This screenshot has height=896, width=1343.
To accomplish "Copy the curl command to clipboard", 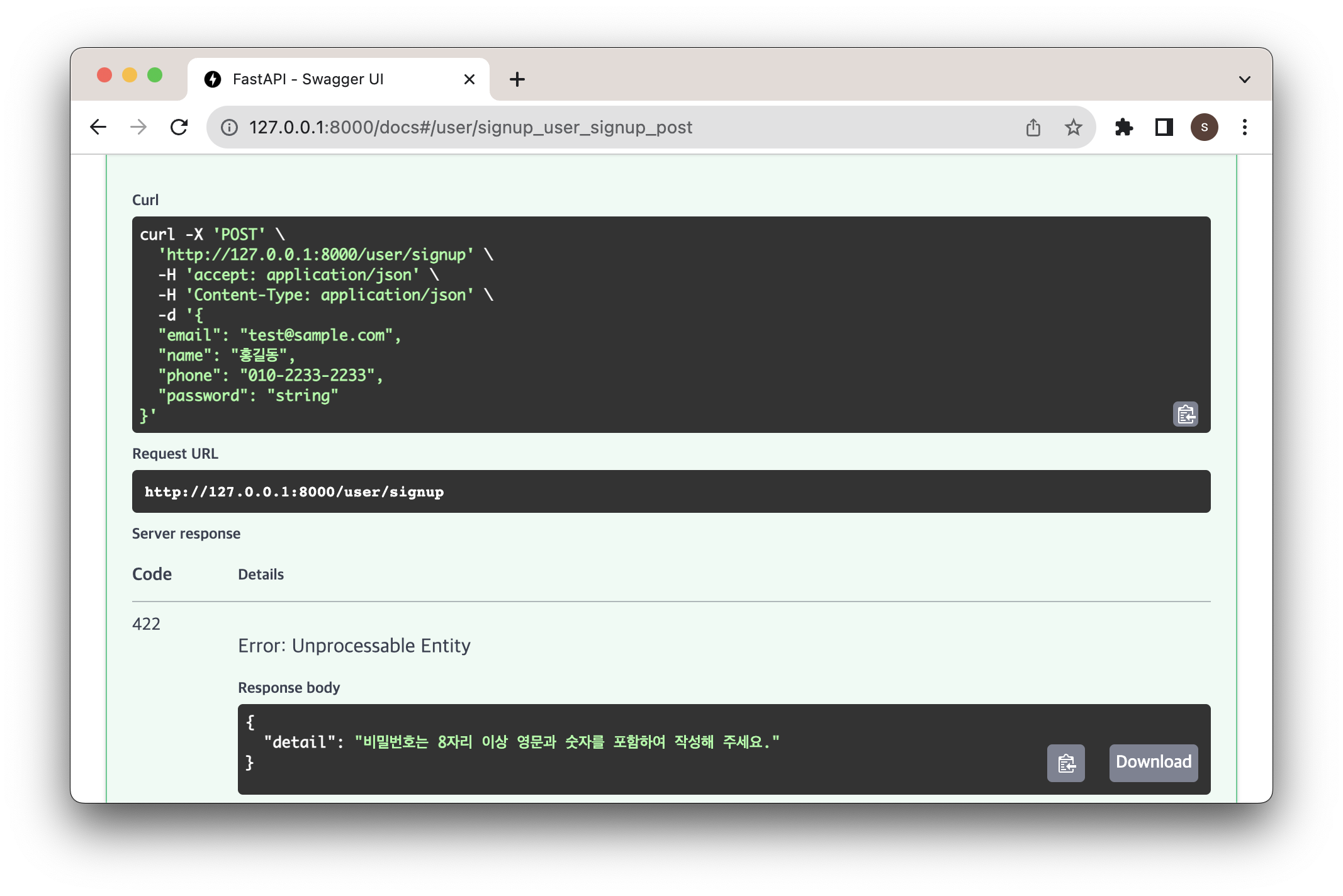I will pyautogui.click(x=1185, y=414).
